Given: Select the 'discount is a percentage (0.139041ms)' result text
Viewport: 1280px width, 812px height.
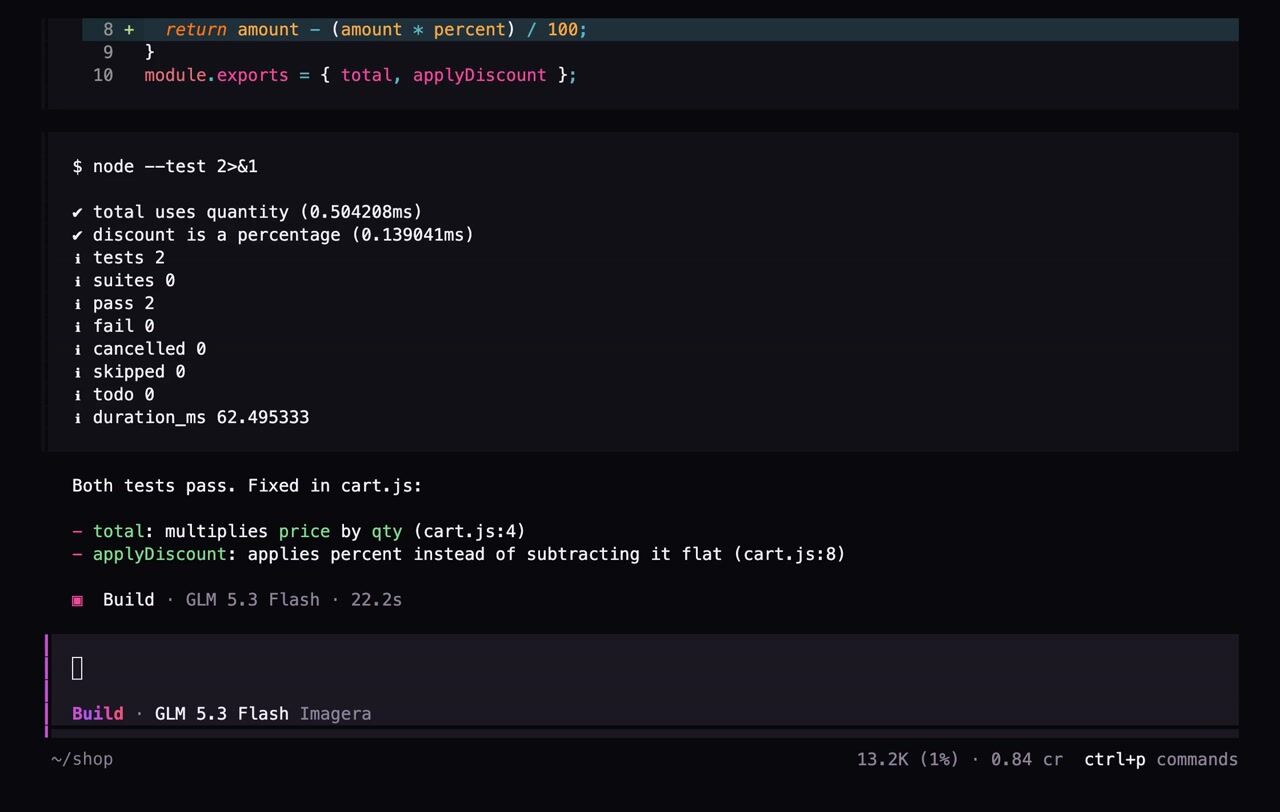Looking at the screenshot, I should coord(283,235).
